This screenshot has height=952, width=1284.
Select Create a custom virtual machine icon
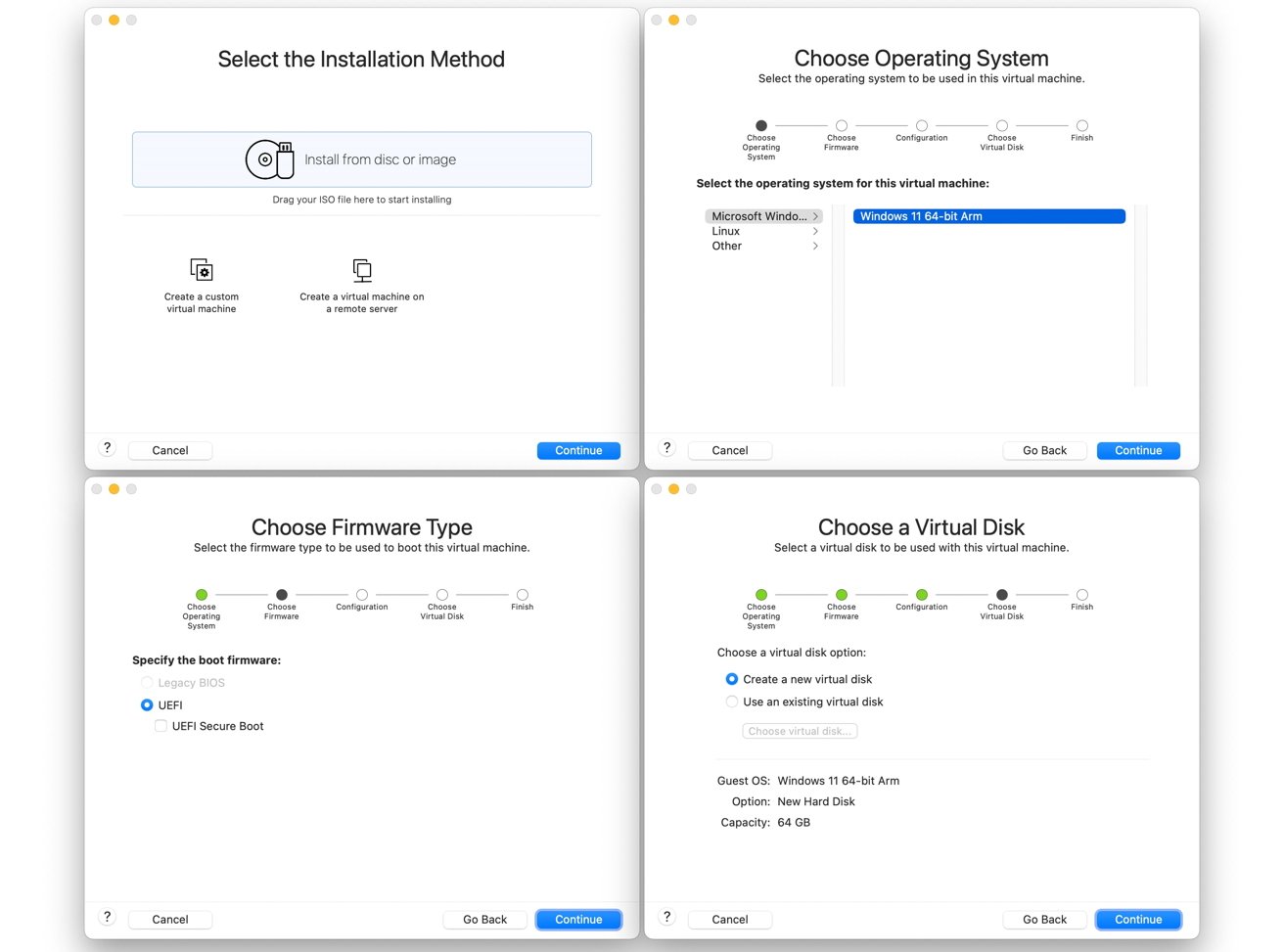pyautogui.click(x=202, y=270)
